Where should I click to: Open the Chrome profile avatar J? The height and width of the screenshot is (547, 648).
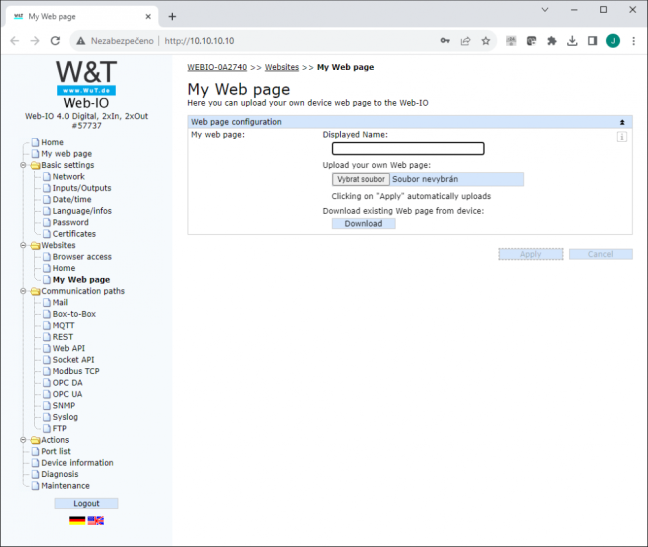click(613, 41)
